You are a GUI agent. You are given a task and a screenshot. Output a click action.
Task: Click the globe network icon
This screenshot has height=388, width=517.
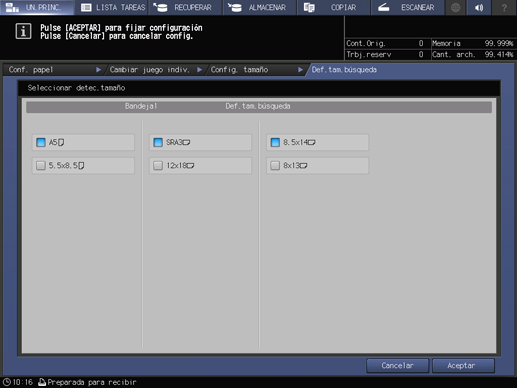coord(455,7)
